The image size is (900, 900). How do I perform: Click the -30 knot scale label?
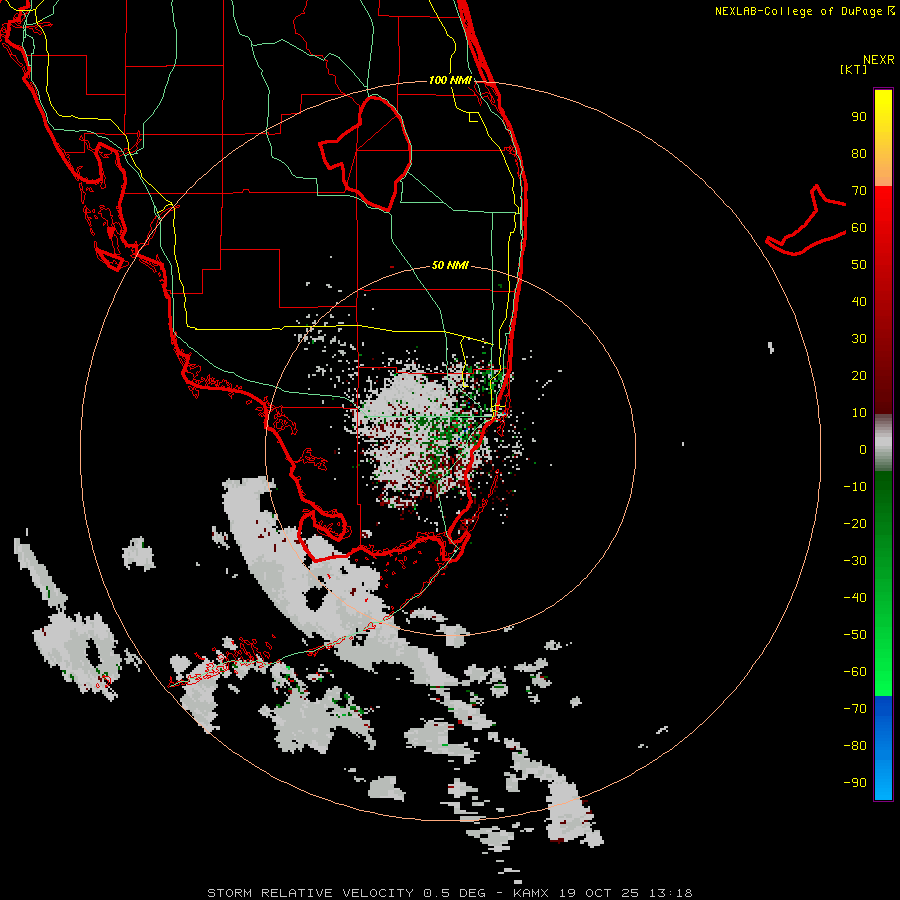point(855,561)
